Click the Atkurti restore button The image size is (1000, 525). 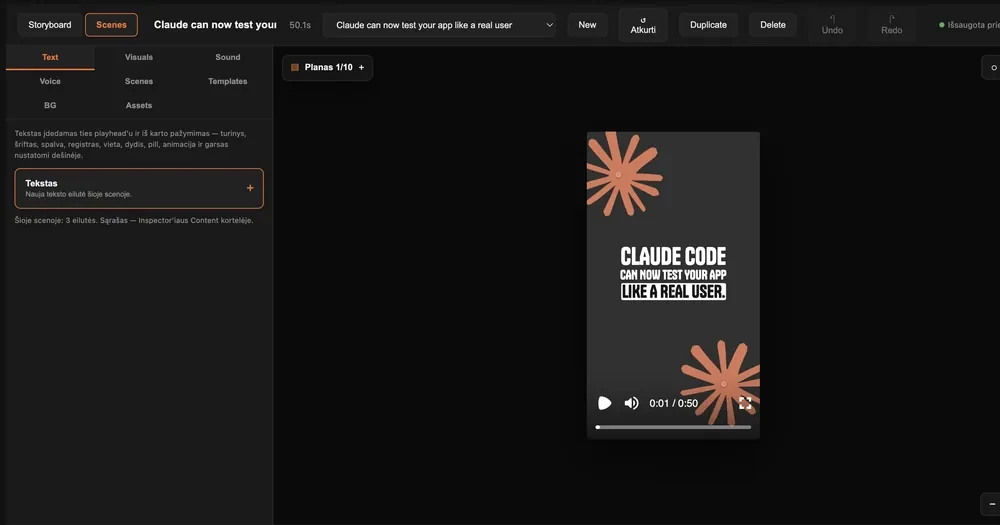pyautogui.click(x=643, y=25)
